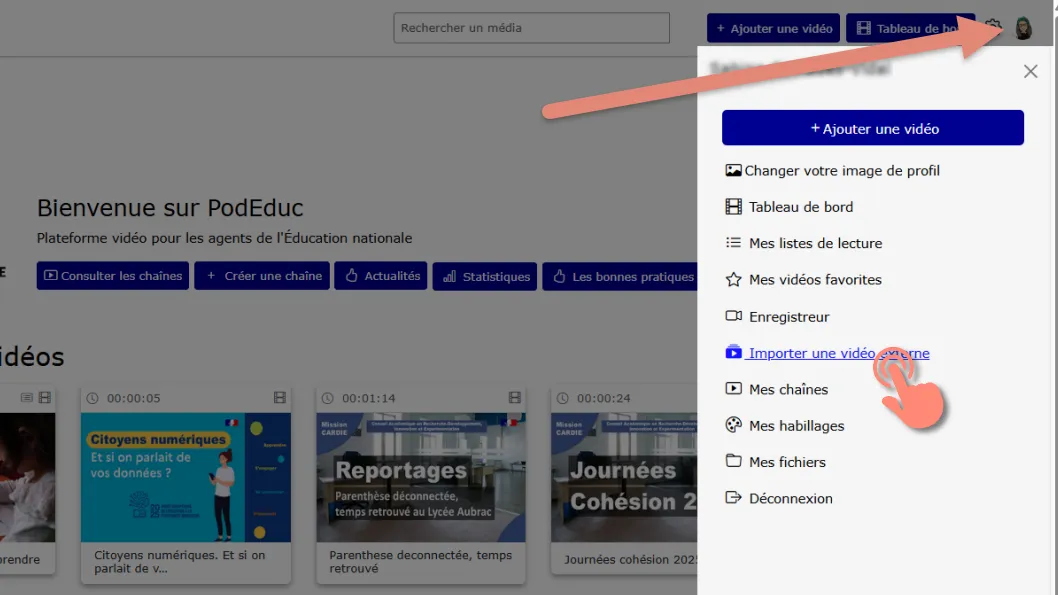Open 'Mes vidéos favorites'
This screenshot has height=595, width=1058.
815,280
